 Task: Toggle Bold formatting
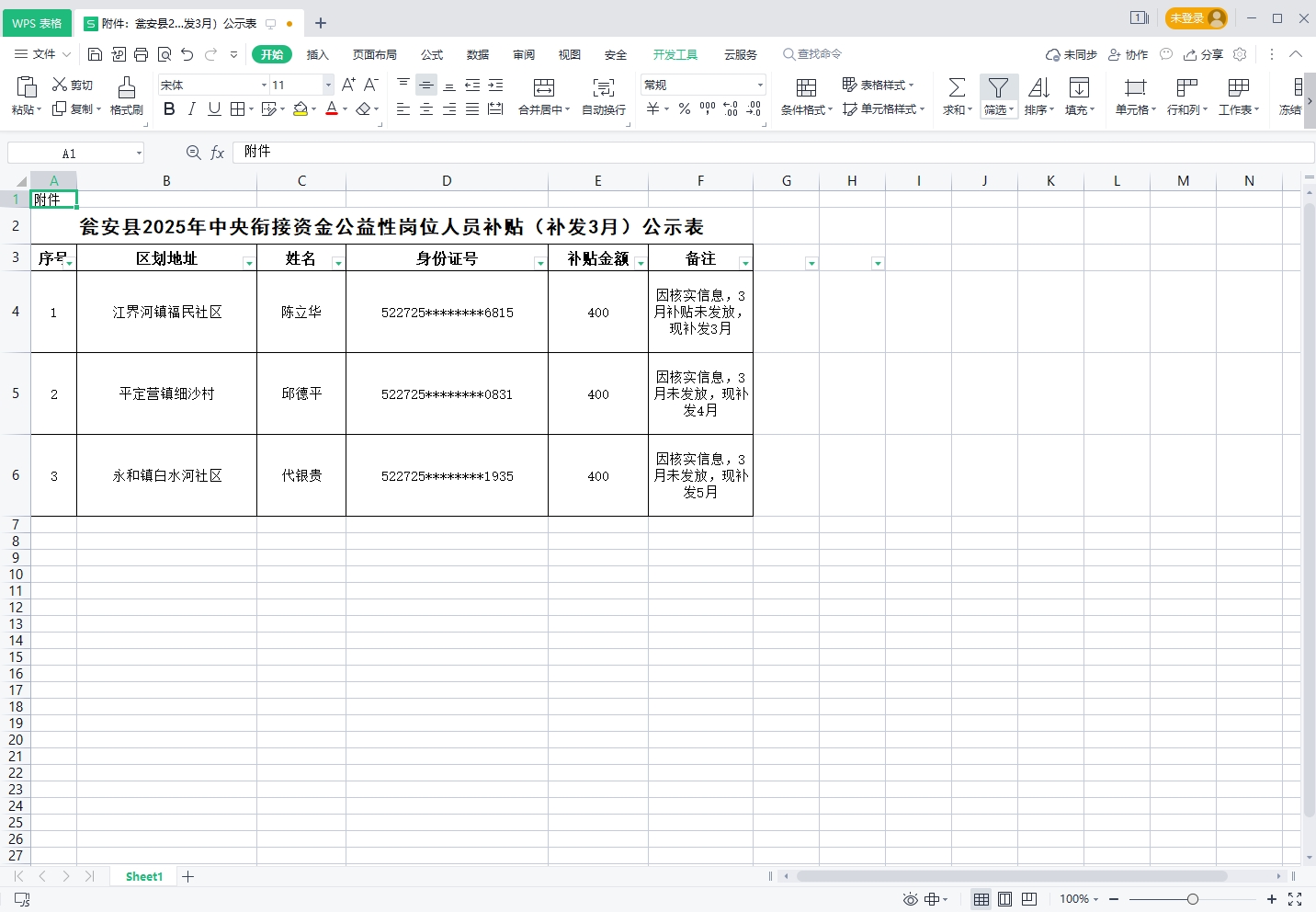tap(169, 108)
